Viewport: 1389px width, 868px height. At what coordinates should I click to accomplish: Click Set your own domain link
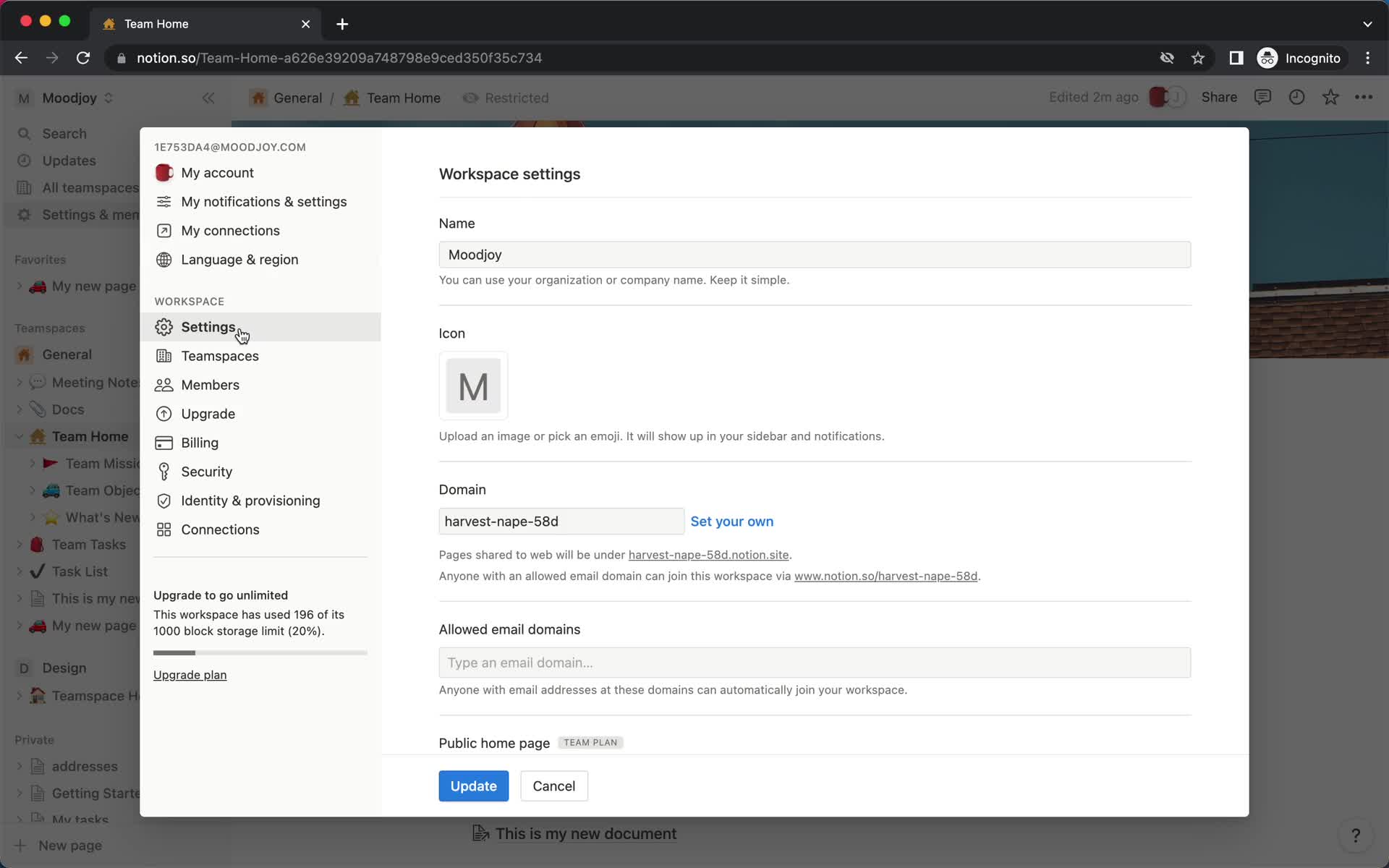[x=731, y=522]
